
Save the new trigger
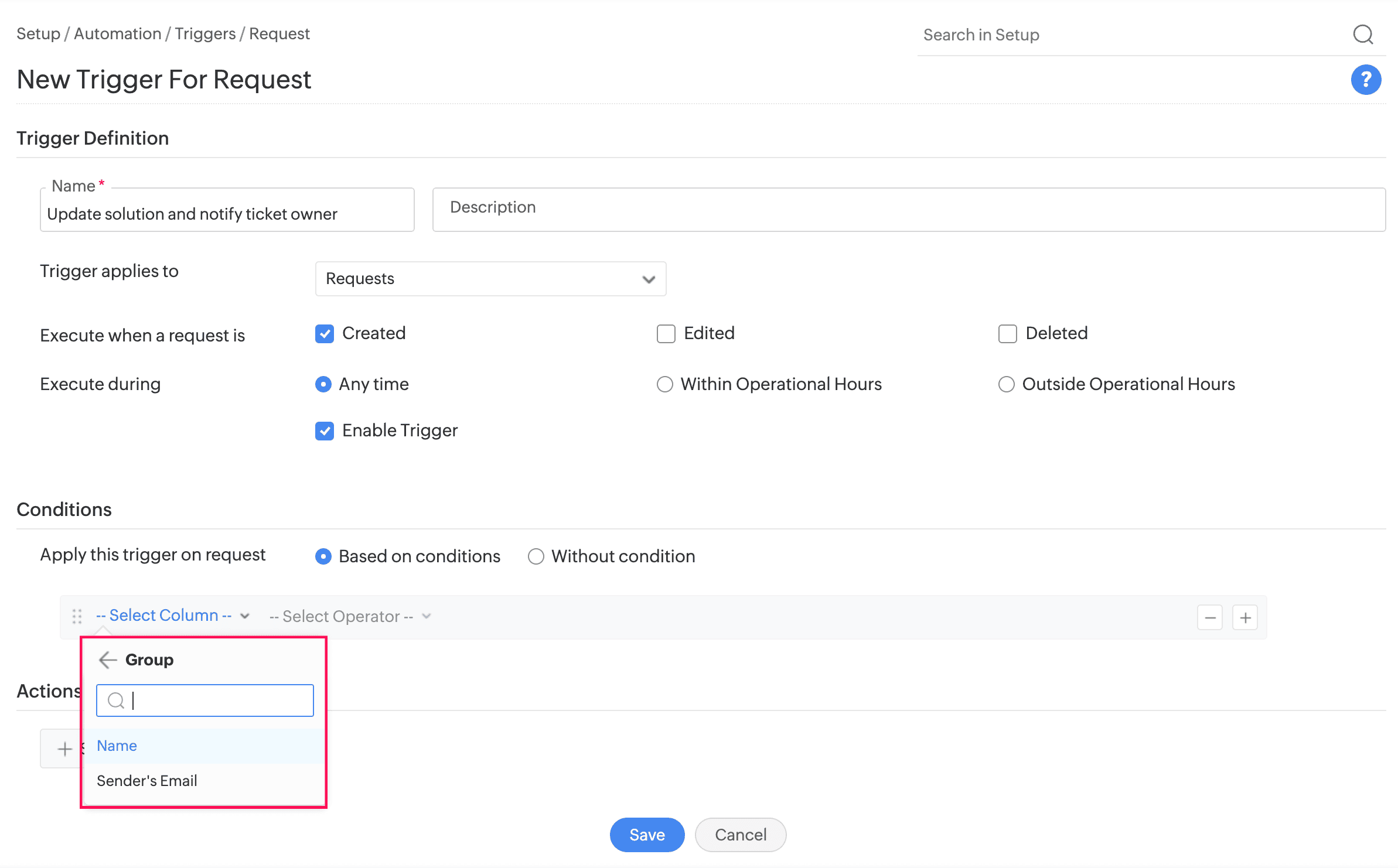[647, 835]
